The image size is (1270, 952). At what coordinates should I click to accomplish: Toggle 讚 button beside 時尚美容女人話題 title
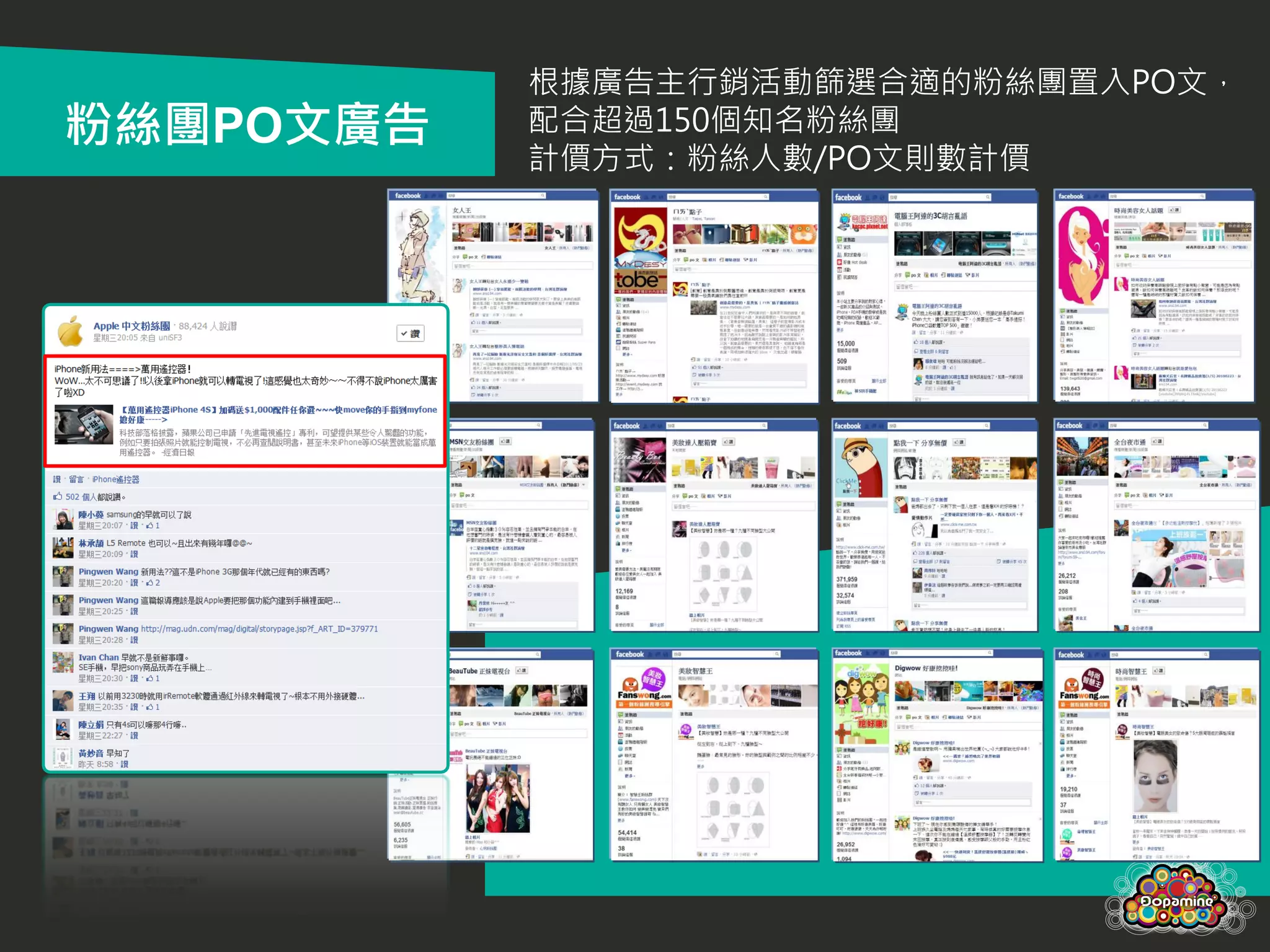pos(1175,210)
